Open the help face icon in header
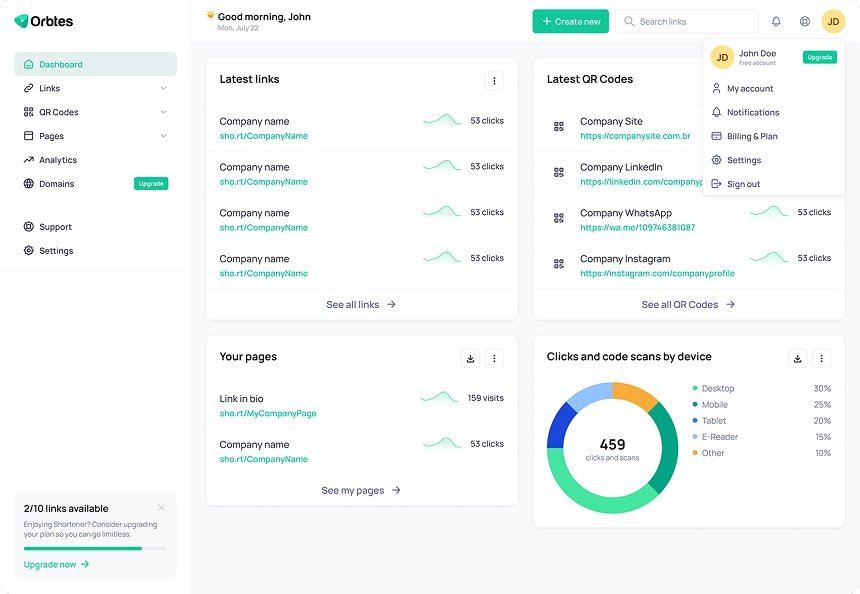This screenshot has height=594, width=860. [x=805, y=21]
